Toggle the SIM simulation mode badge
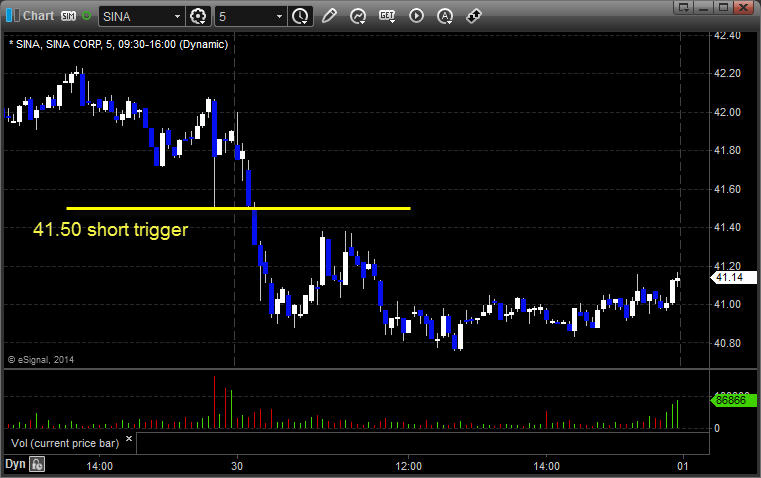The width and height of the screenshot is (761, 478). coord(68,16)
